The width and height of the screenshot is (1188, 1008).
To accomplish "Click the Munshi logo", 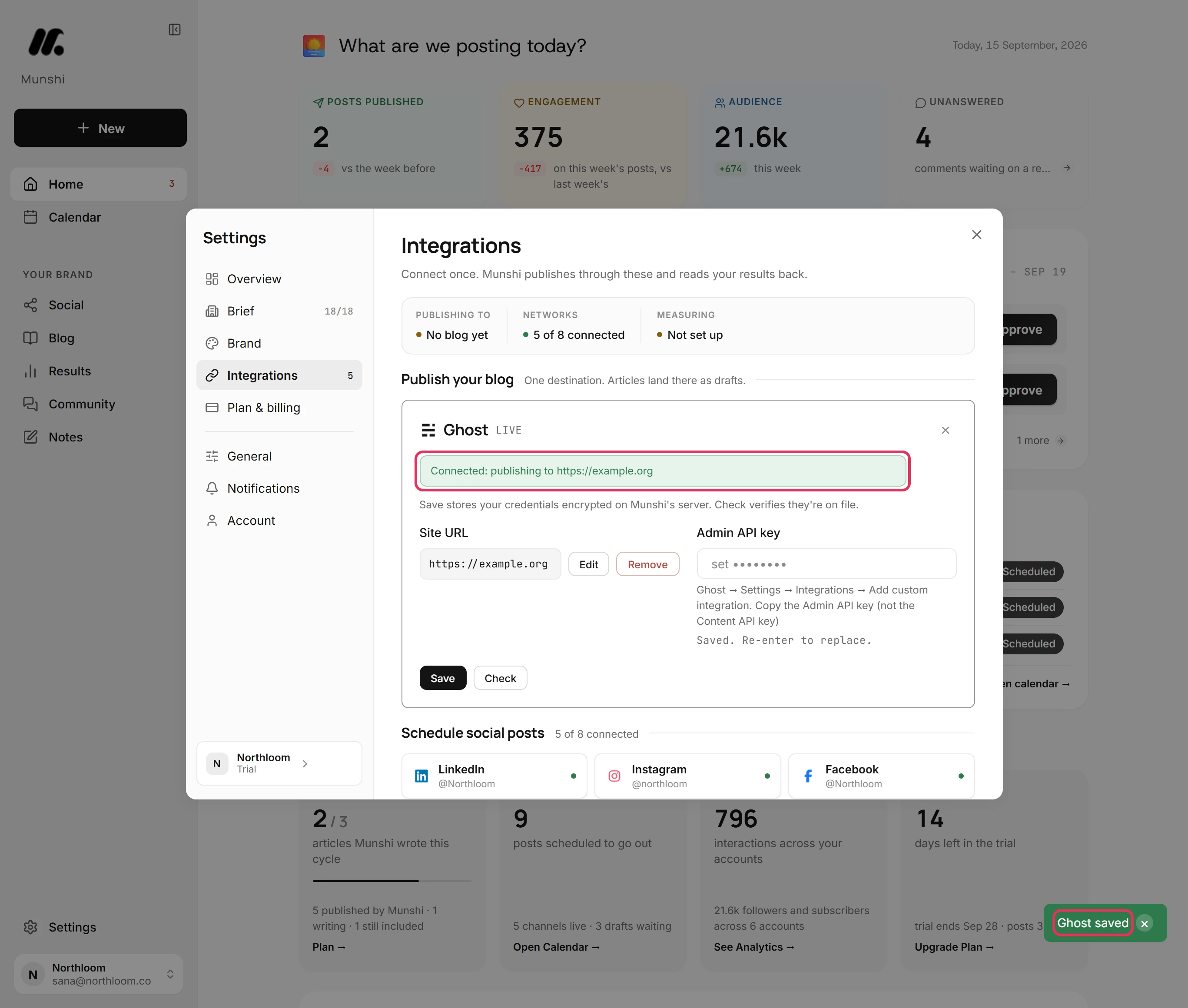I will pos(46,42).
